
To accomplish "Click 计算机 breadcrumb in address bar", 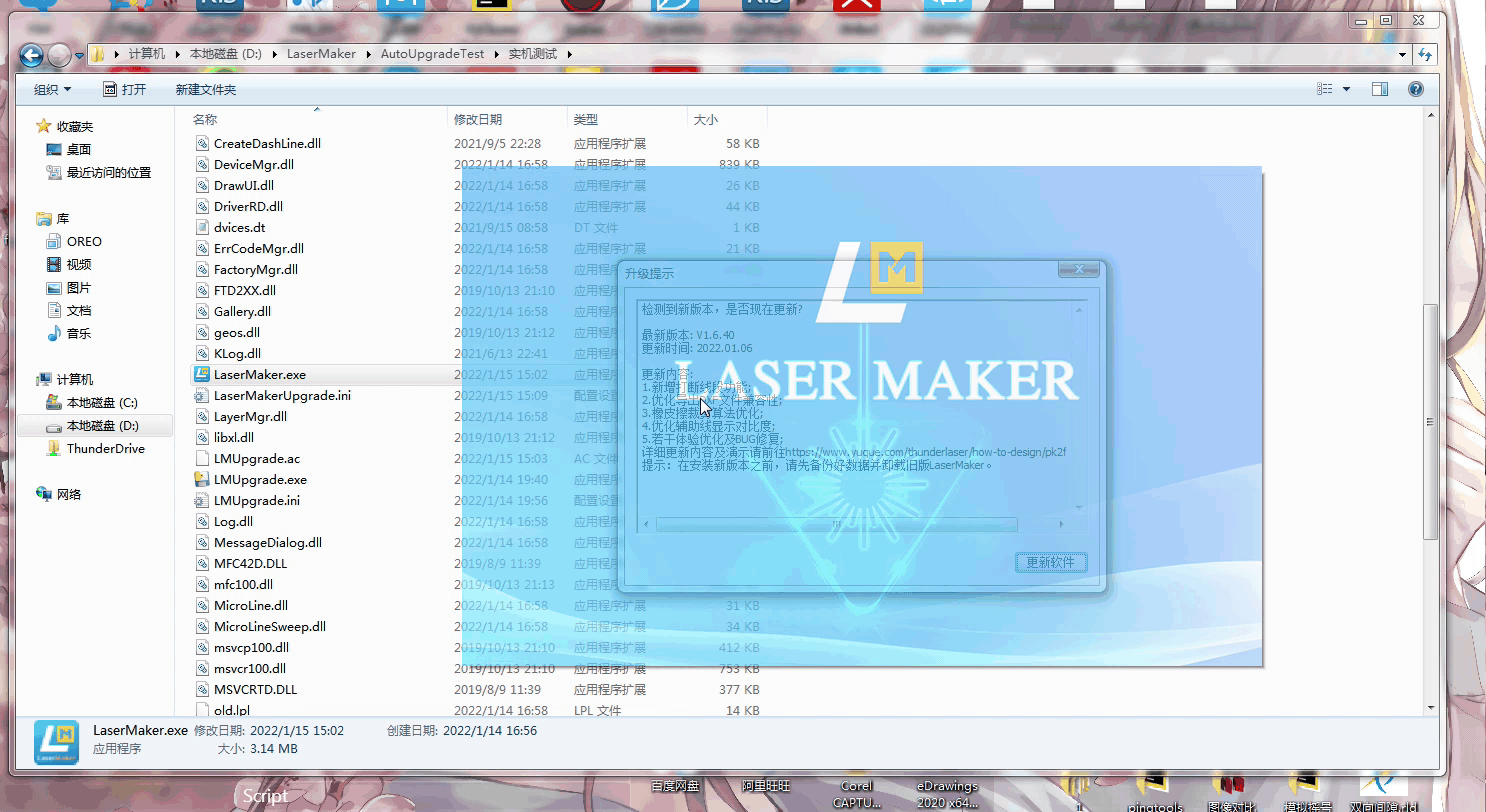I will coord(147,54).
